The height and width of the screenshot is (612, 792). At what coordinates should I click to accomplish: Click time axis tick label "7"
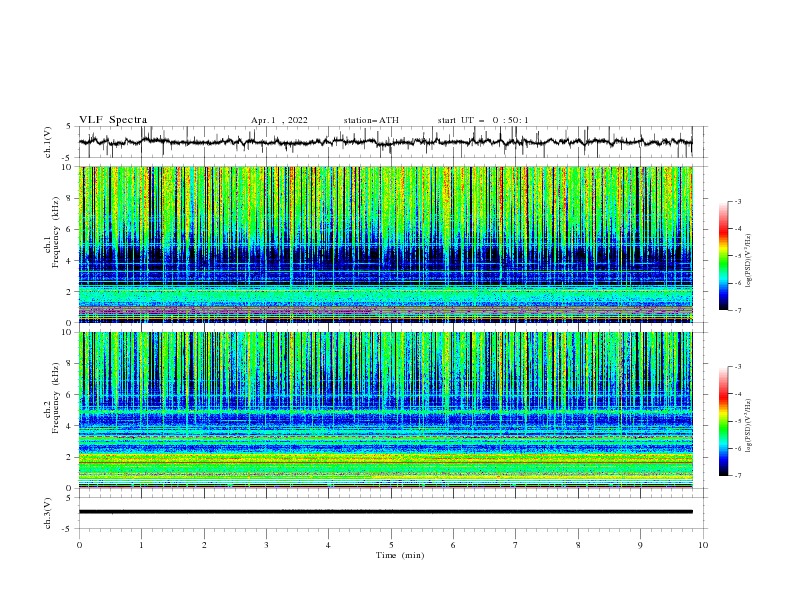[x=516, y=545]
